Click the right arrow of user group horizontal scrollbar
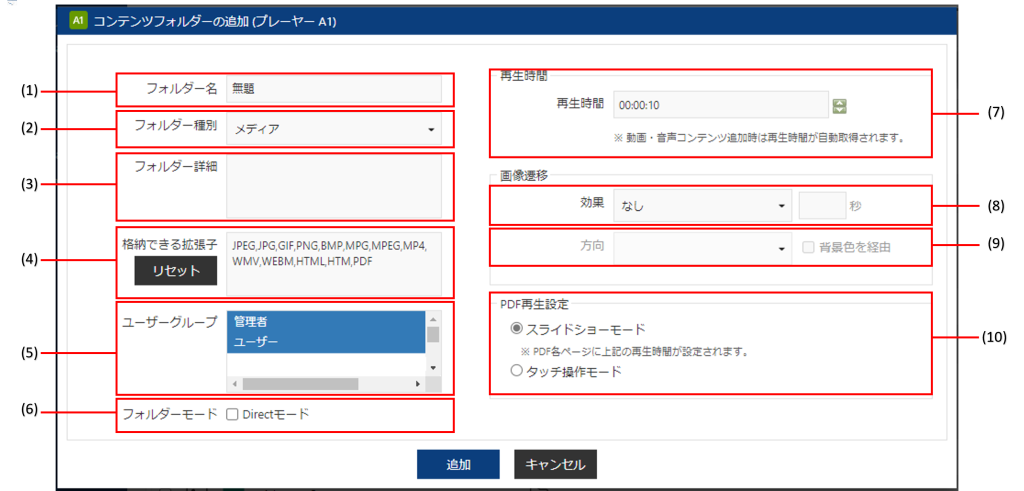Viewport: 1024px width, 491px height. click(418, 383)
